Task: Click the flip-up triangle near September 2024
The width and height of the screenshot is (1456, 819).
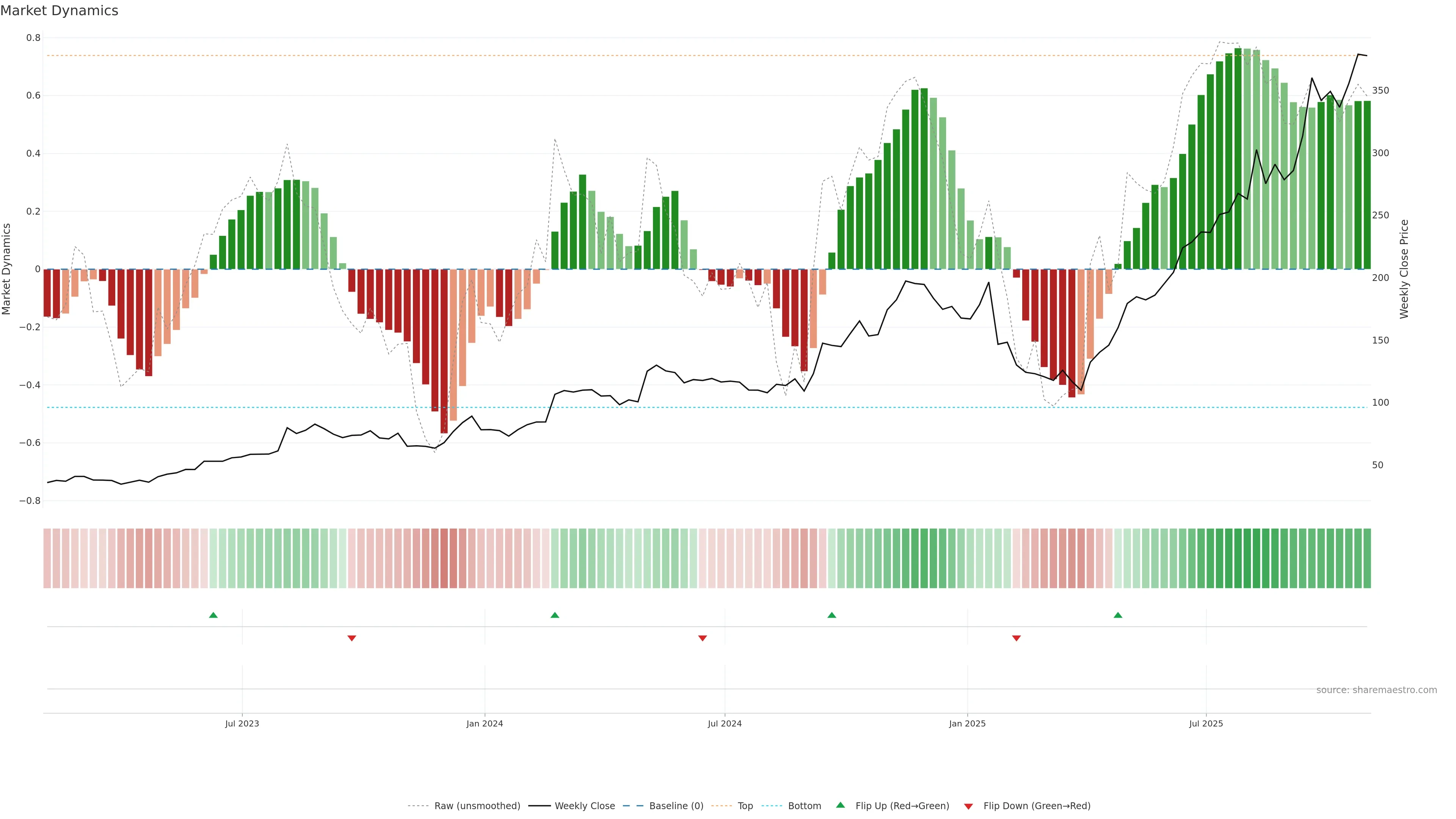Action: (832, 615)
